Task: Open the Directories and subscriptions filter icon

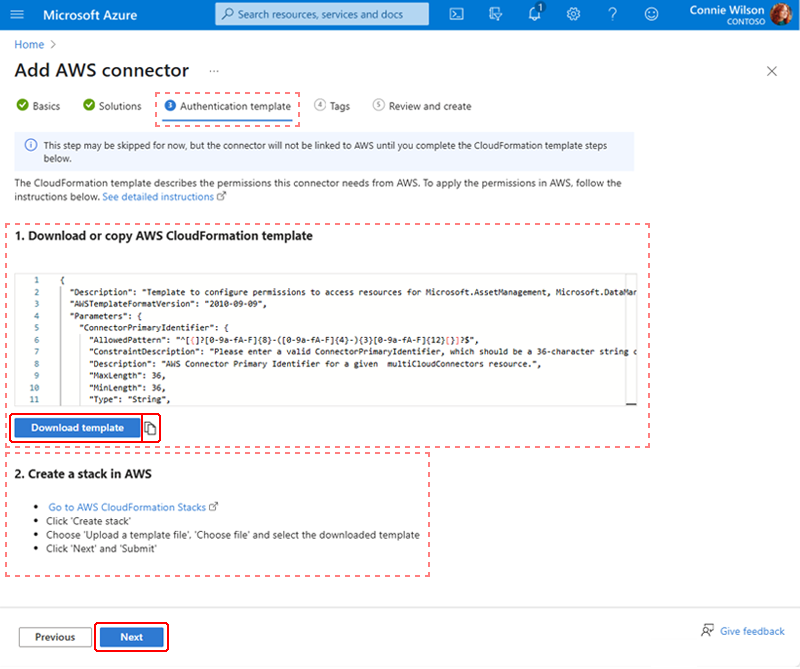Action: click(495, 14)
